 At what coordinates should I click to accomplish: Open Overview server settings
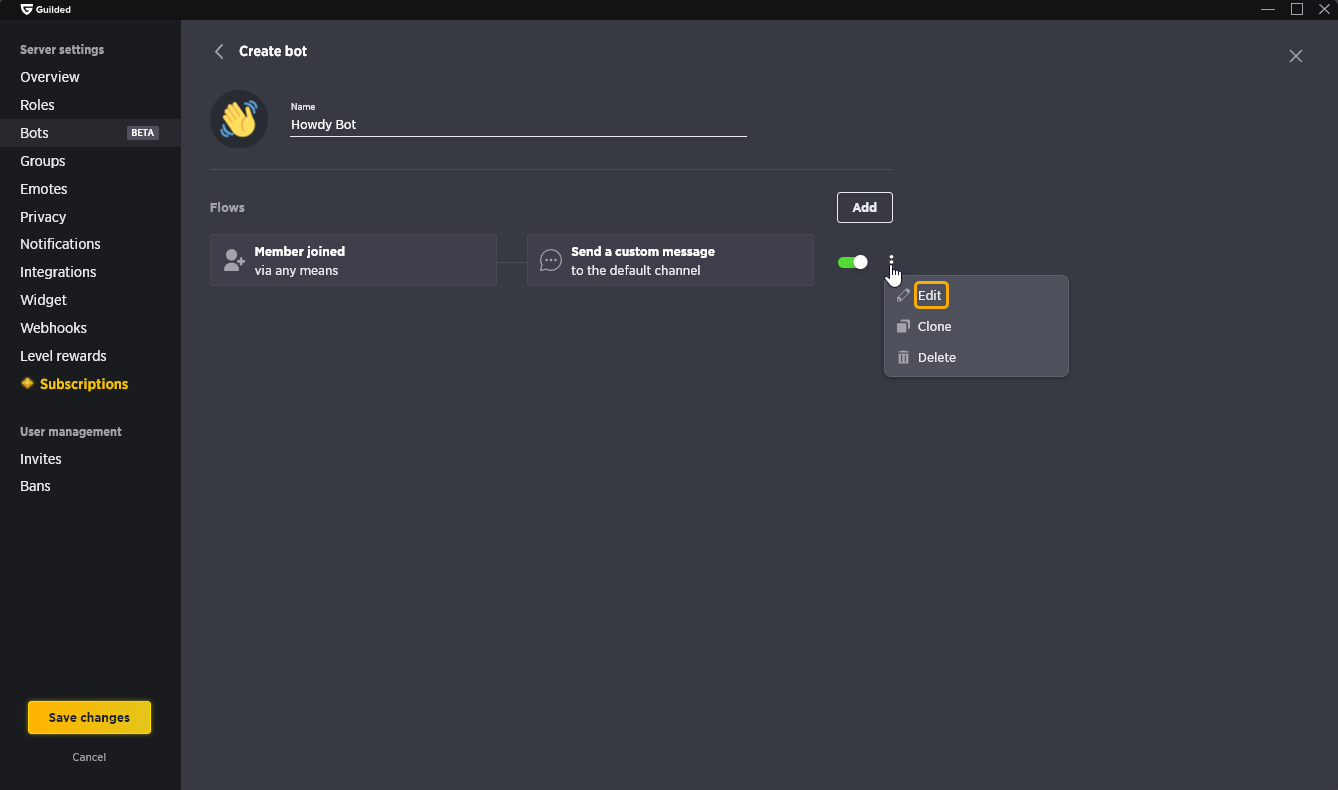coord(90,77)
